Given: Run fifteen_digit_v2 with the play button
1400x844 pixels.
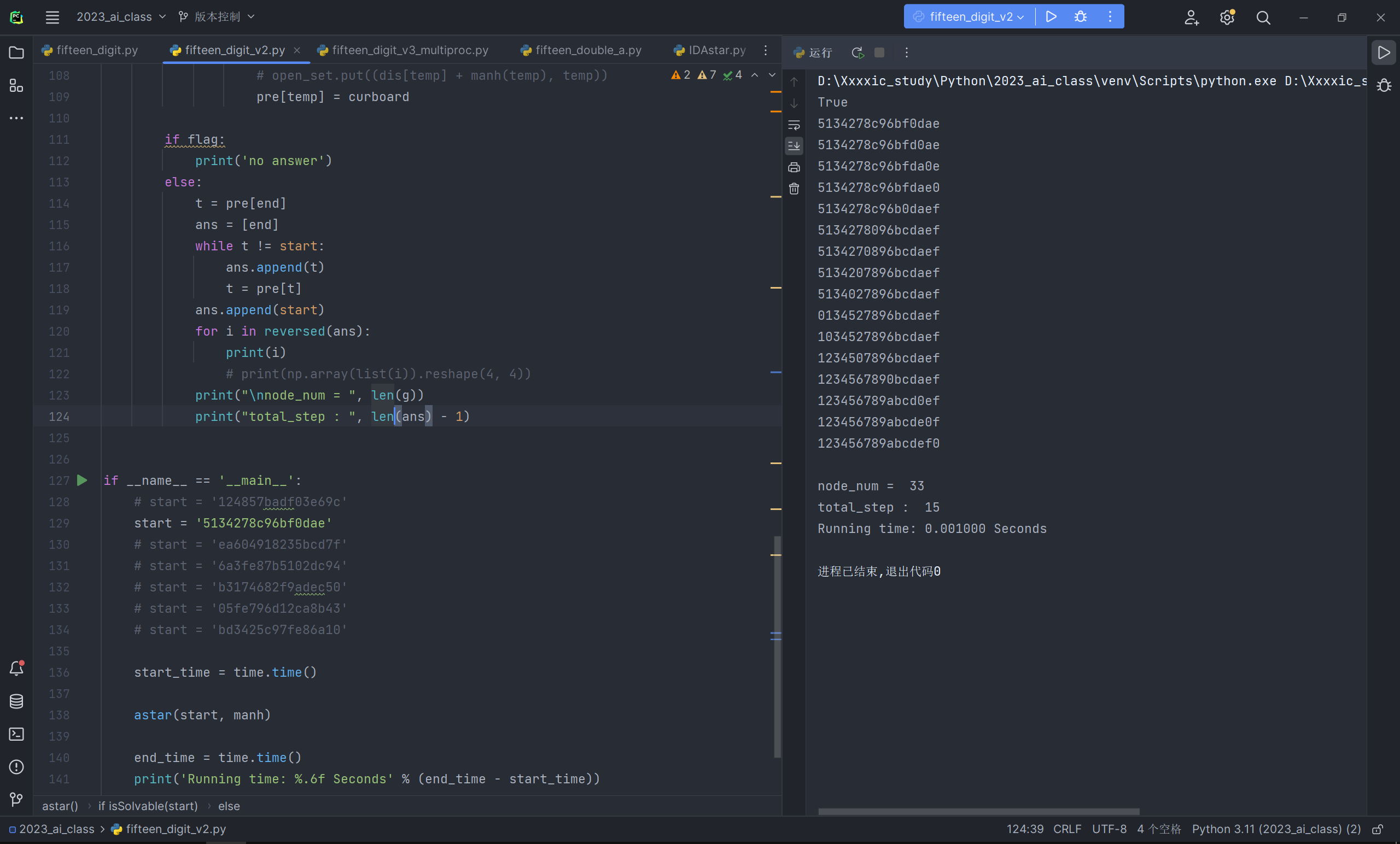Looking at the screenshot, I should coord(1051,17).
